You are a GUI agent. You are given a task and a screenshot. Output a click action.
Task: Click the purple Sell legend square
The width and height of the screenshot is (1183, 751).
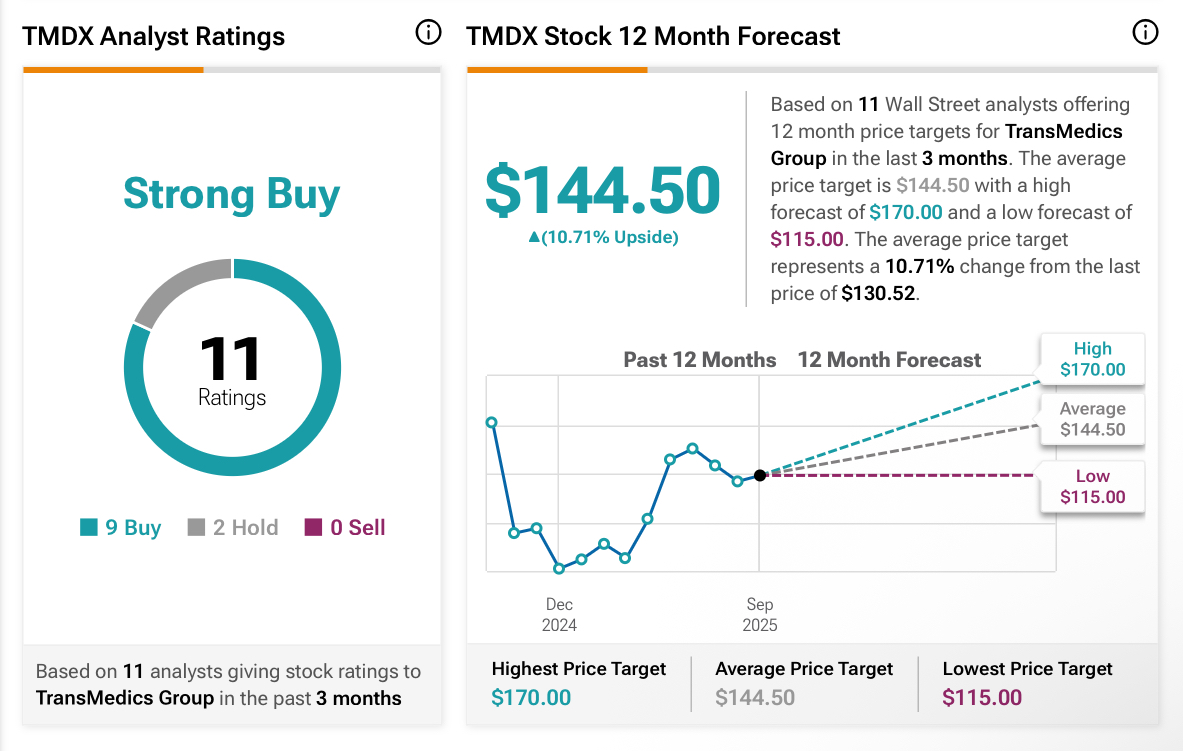point(314,528)
